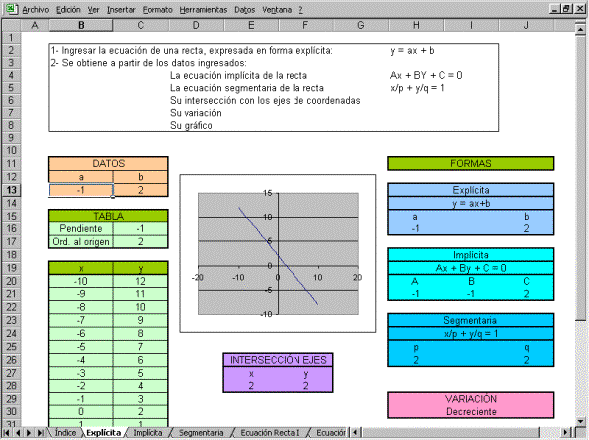The width and height of the screenshot is (589, 440).
Task: Click table cell with x value -10
Action: 81,281
